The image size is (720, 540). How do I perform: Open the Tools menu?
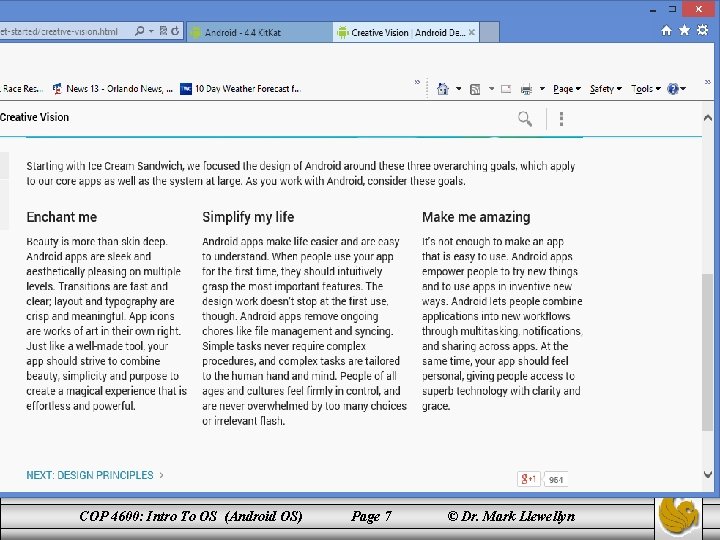coord(646,89)
